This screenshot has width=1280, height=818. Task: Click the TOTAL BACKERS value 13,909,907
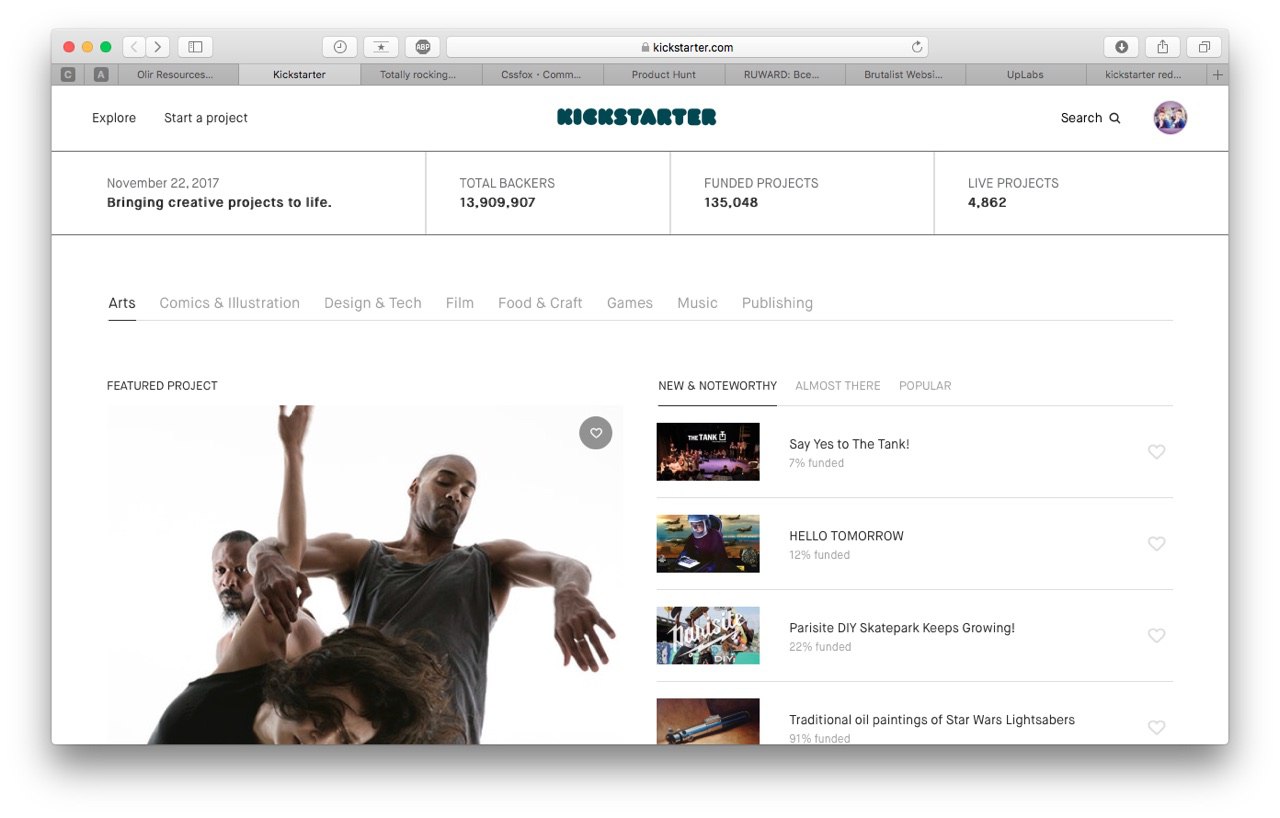pos(497,202)
